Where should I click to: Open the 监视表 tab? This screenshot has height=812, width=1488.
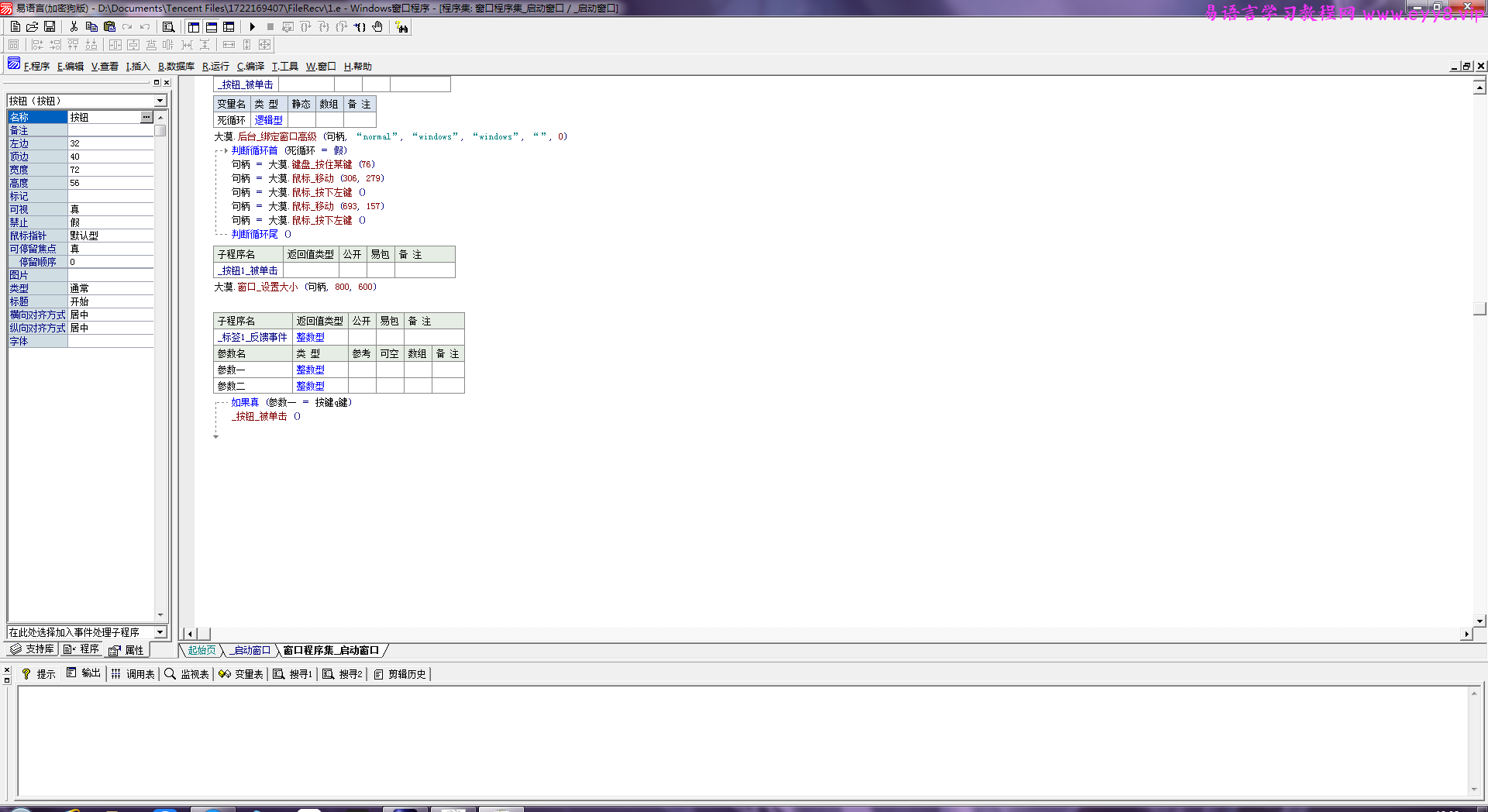(187, 674)
